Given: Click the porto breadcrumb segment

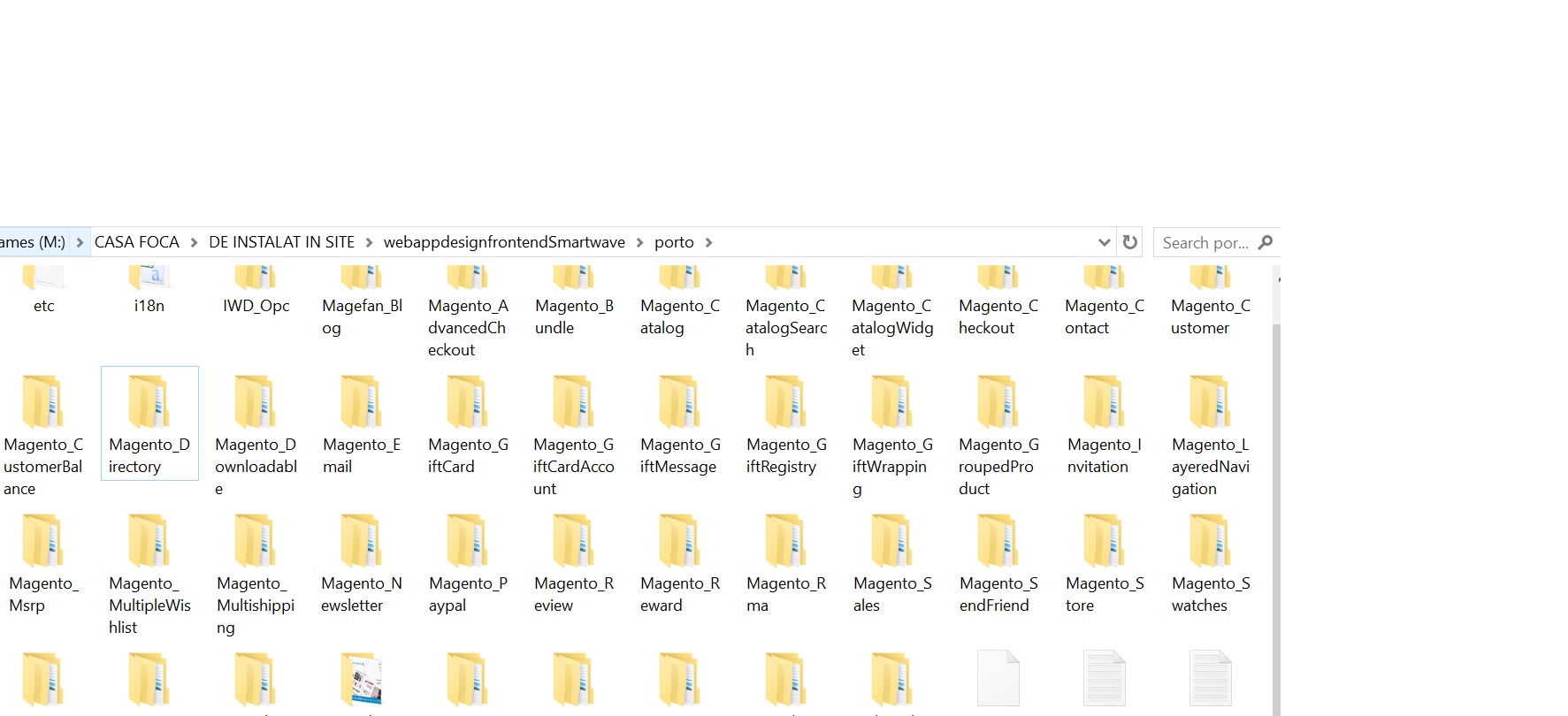Looking at the screenshot, I should point(674,242).
